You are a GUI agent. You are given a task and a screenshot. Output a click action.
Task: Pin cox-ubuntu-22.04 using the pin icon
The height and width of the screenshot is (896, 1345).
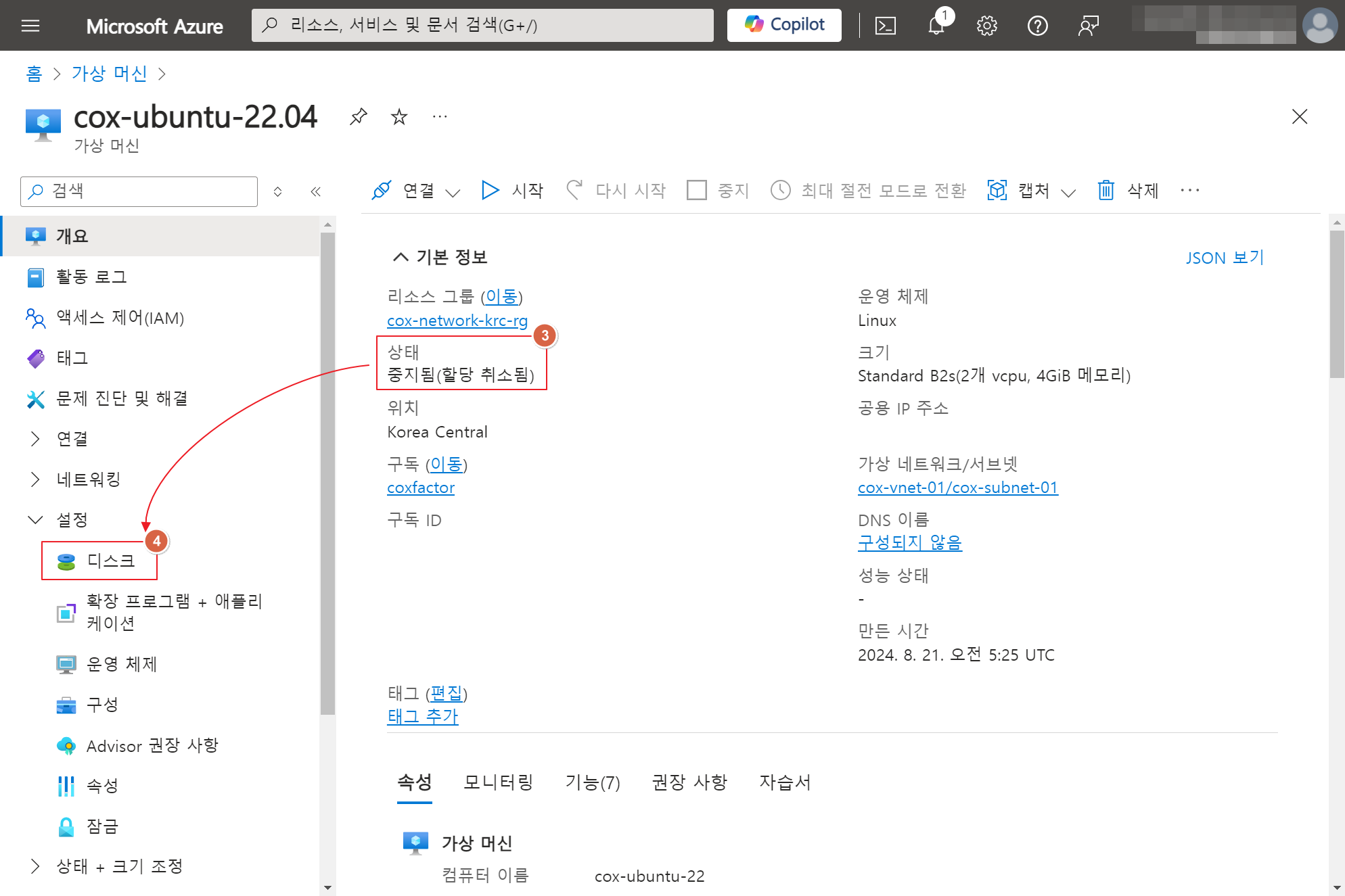click(358, 117)
